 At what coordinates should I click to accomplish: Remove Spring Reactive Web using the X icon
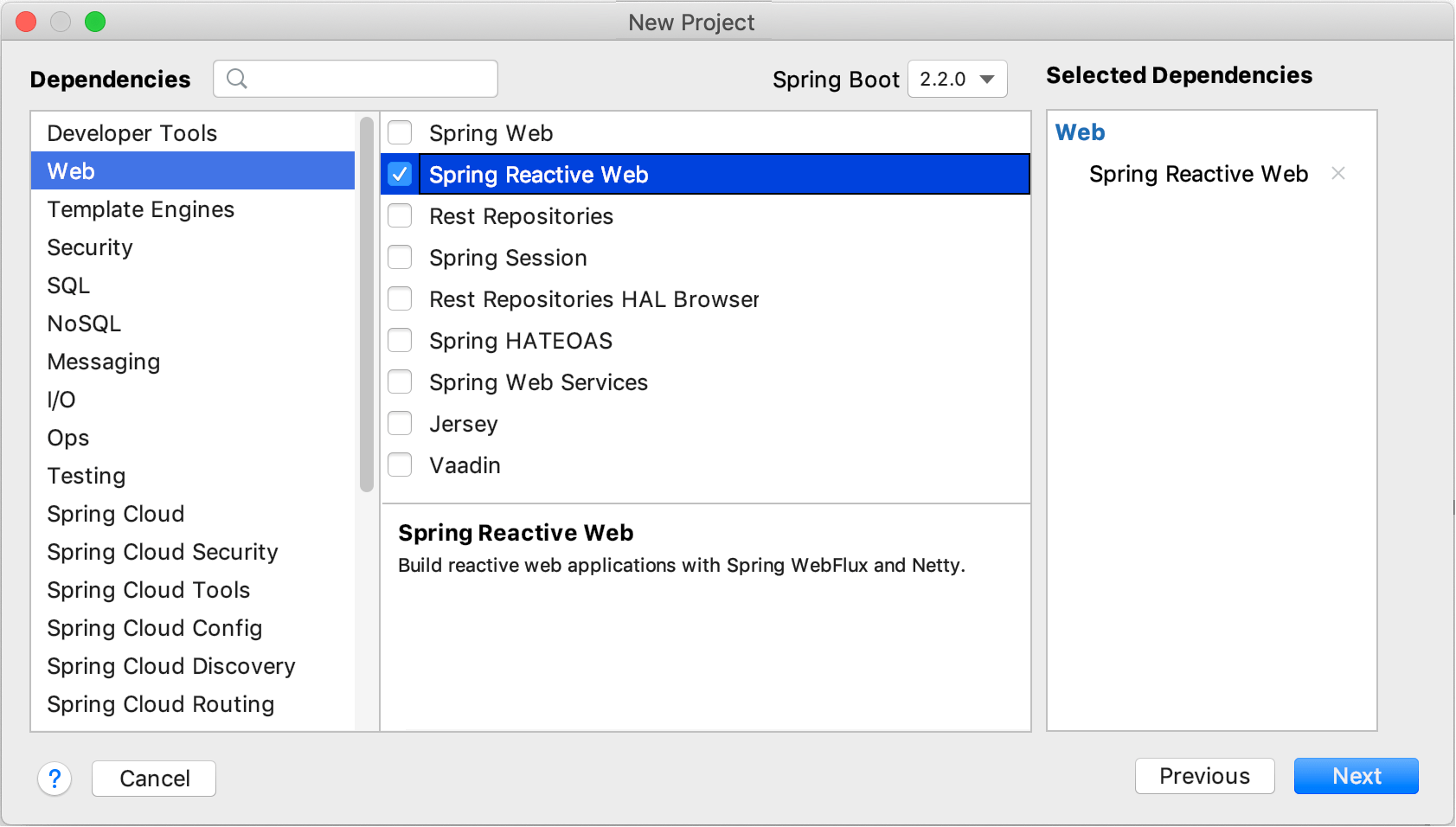click(1337, 173)
